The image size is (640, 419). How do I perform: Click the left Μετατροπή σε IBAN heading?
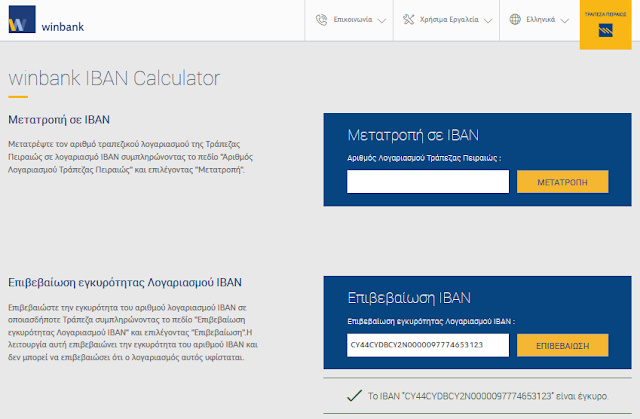(59, 120)
